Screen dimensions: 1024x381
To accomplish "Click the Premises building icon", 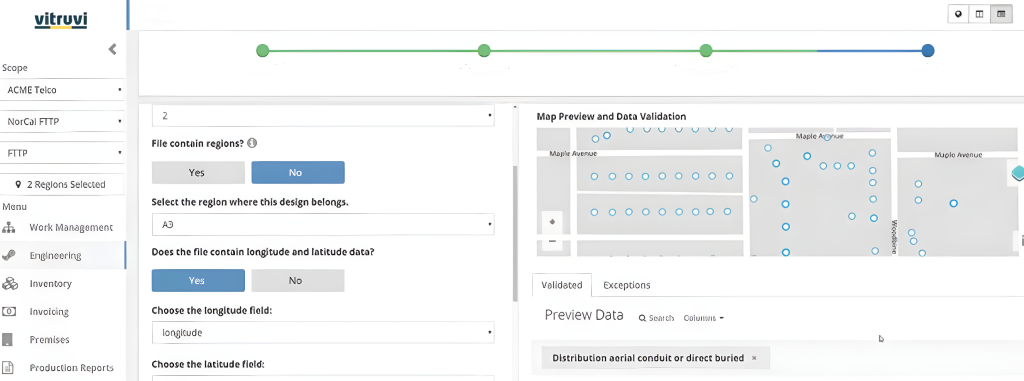I will [x=8, y=340].
